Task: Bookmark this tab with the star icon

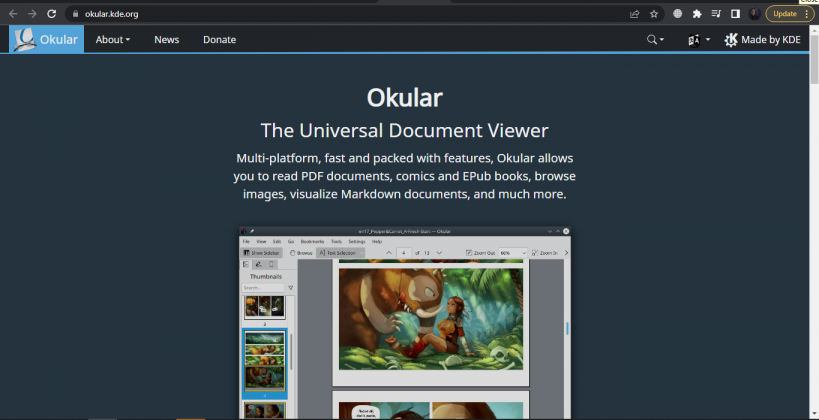Action: pyautogui.click(x=654, y=14)
